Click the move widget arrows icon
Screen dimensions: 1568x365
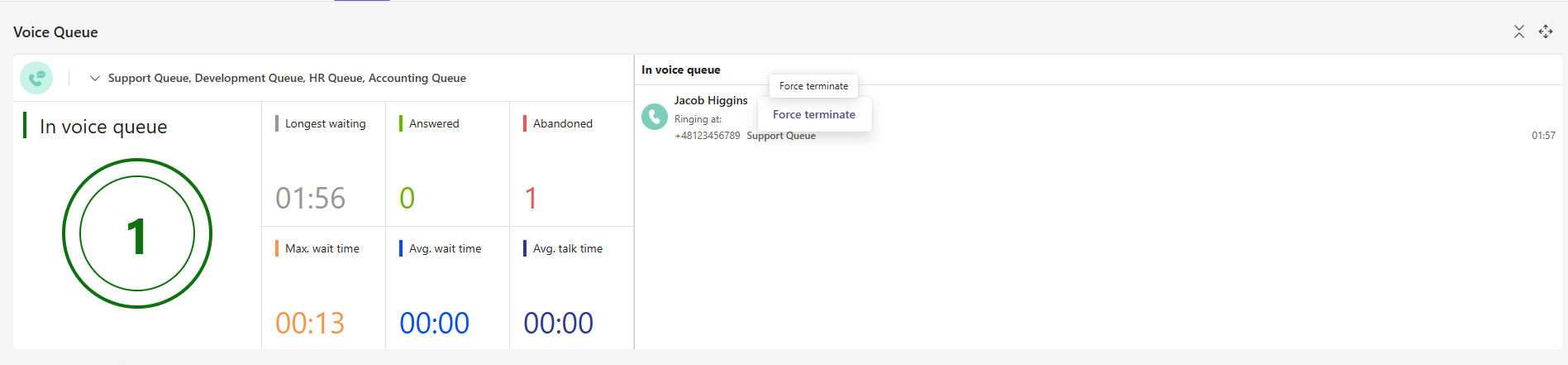coord(1545,31)
